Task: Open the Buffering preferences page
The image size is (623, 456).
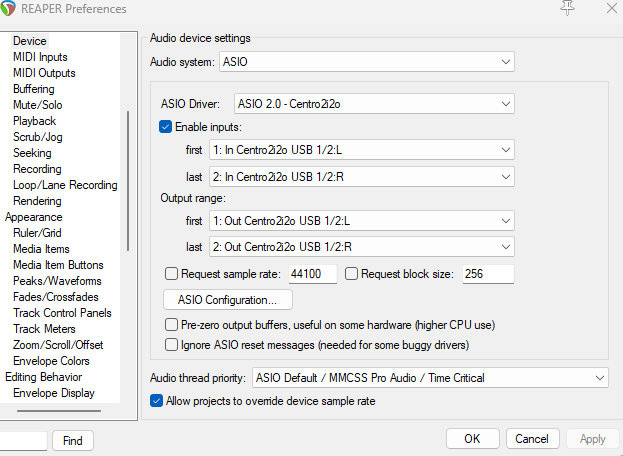Action: click(x=34, y=89)
